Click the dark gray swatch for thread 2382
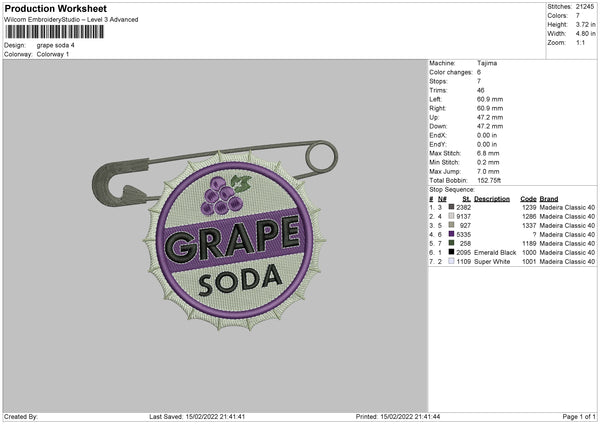Viewport: 600px width, 424px height. 451,207
